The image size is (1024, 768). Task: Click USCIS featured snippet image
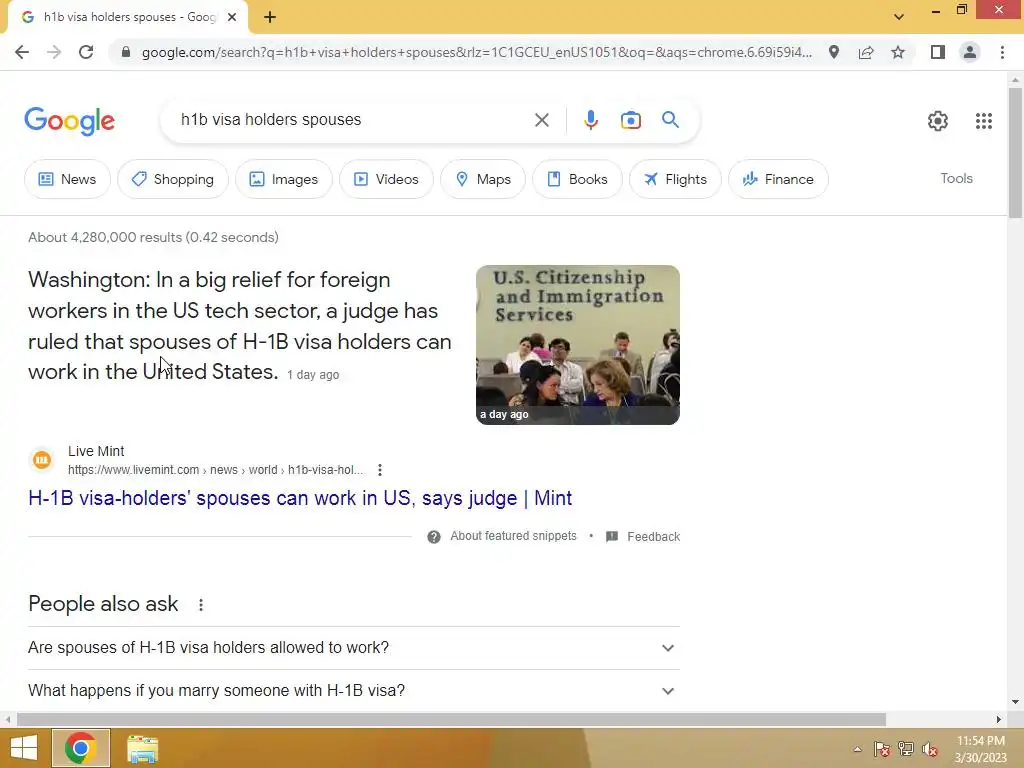click(x=577, y=345)
